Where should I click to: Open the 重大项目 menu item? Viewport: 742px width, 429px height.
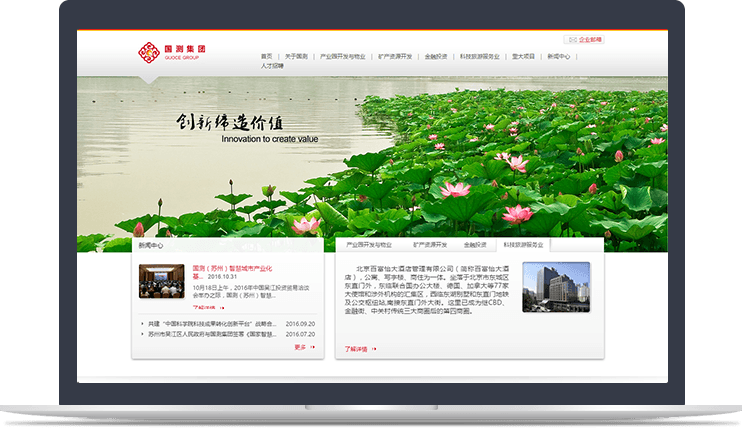tap(523, 56)
